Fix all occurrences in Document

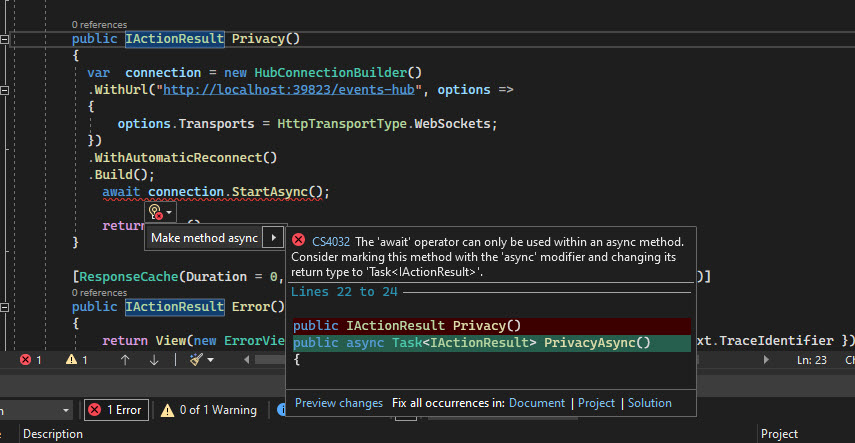click(537, 403)
